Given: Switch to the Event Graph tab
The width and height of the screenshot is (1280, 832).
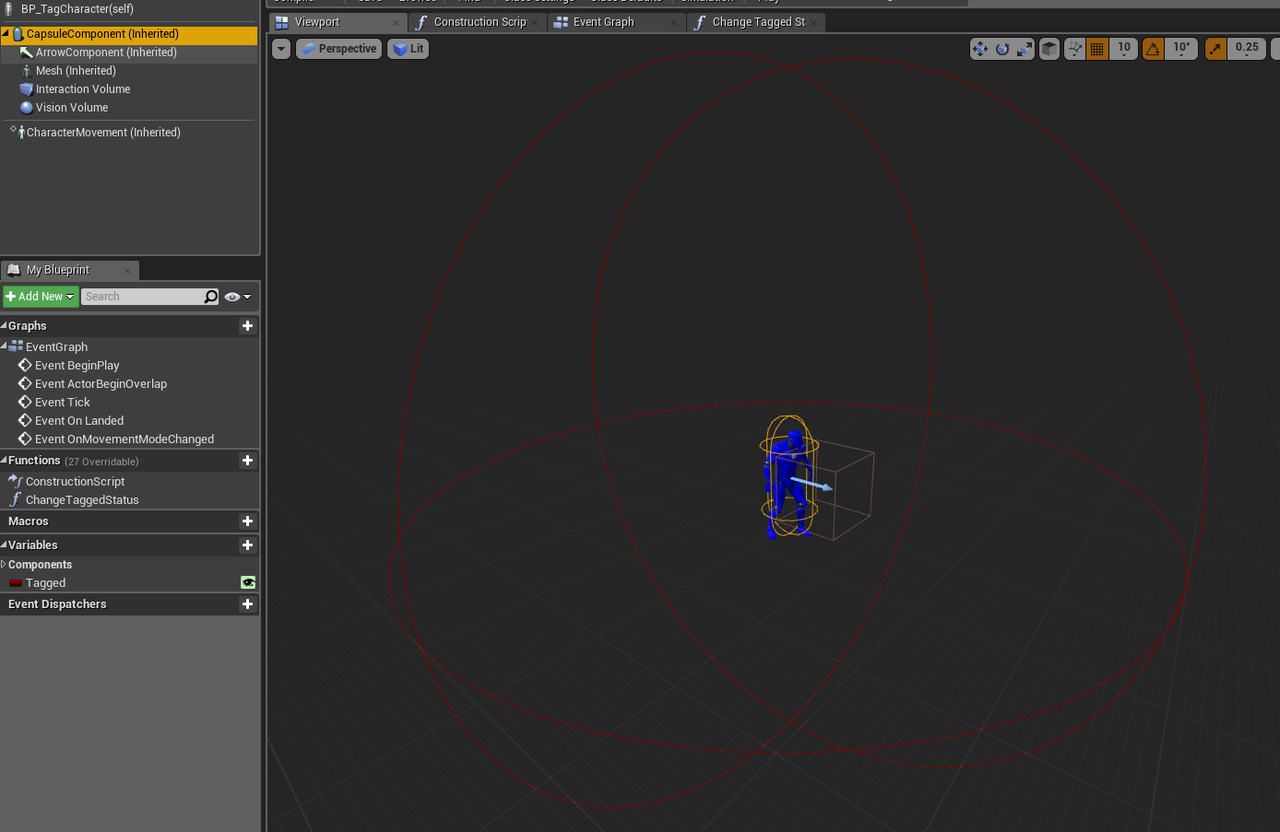Looking at the screenshot, I should point(603,22).
